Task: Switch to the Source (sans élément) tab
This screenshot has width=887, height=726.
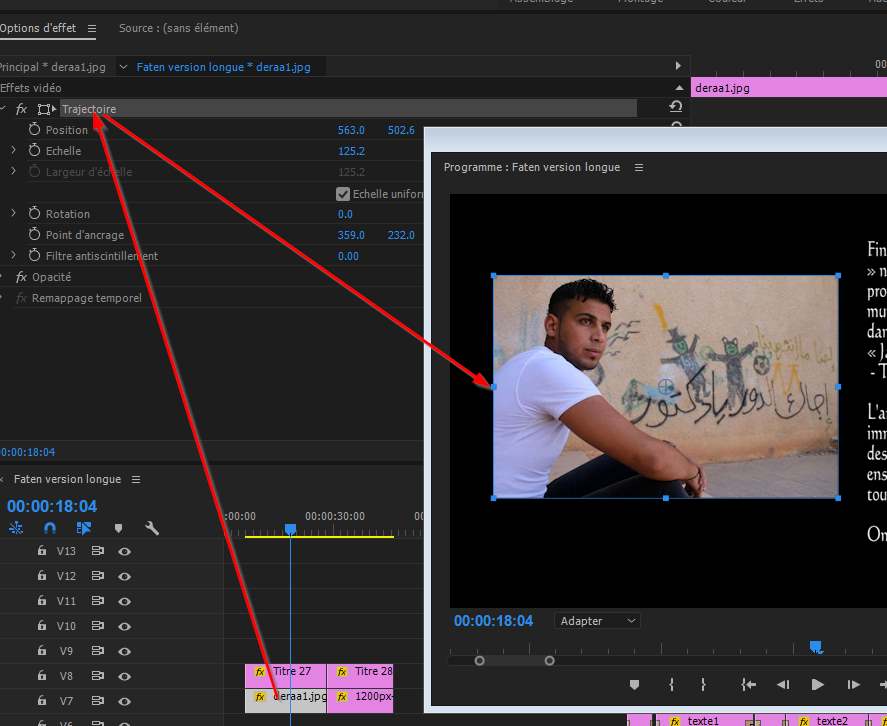Action: (178, 29)
